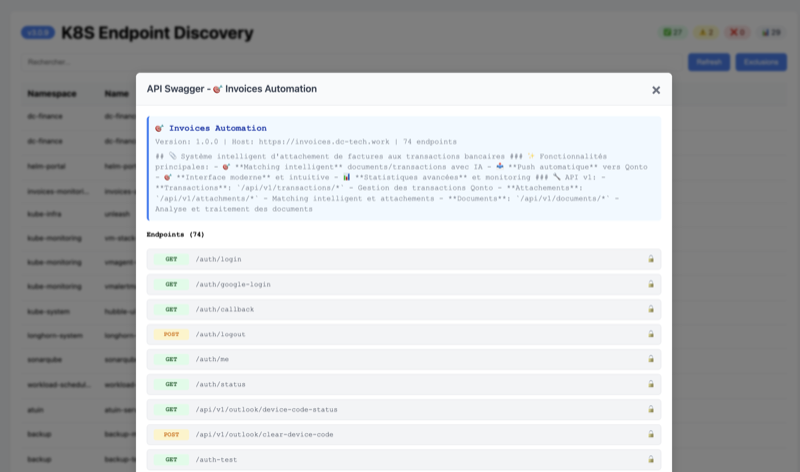Close the API Swagger modal with X
Viewport: 800px width, 472px height.
point(656,90)
